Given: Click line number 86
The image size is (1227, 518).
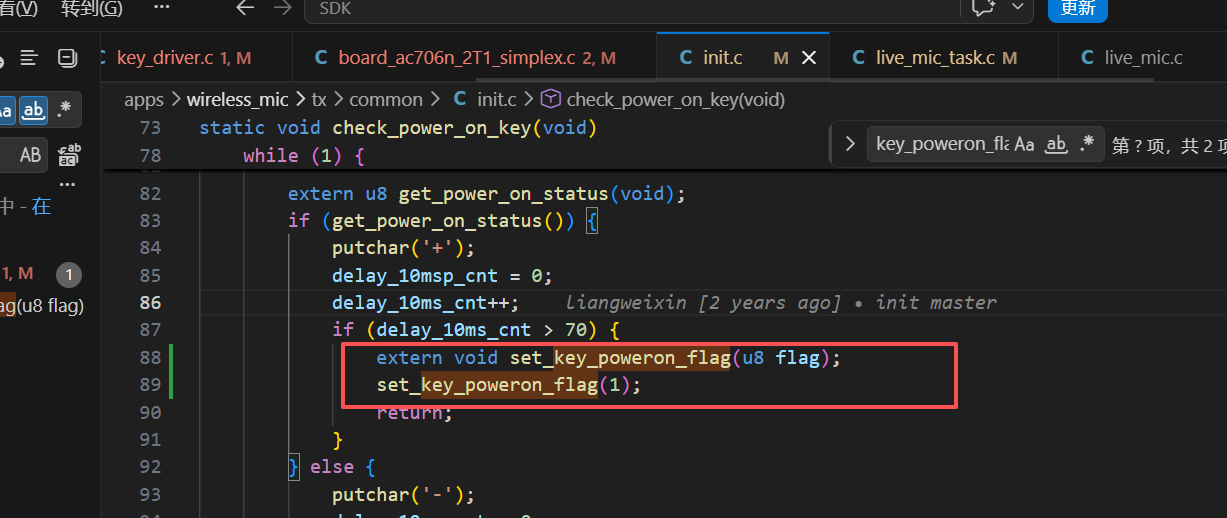Looking at the screenshot, I should click(x=150, y=302).
